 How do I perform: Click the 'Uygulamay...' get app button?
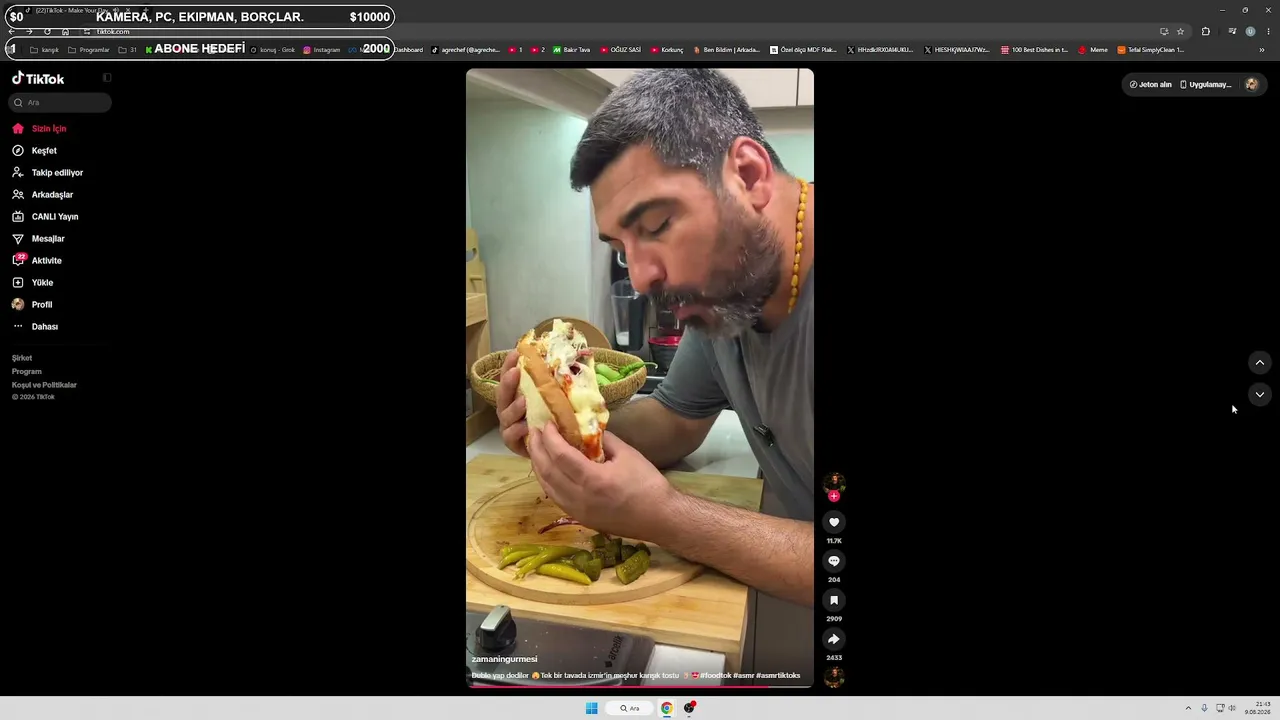click(1206, 85)
